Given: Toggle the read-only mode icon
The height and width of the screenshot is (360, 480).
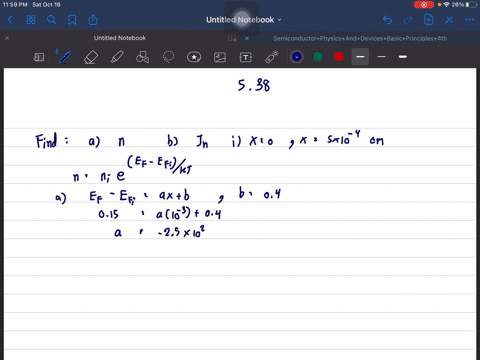Looking at the screenshot, I should point(39,57).
